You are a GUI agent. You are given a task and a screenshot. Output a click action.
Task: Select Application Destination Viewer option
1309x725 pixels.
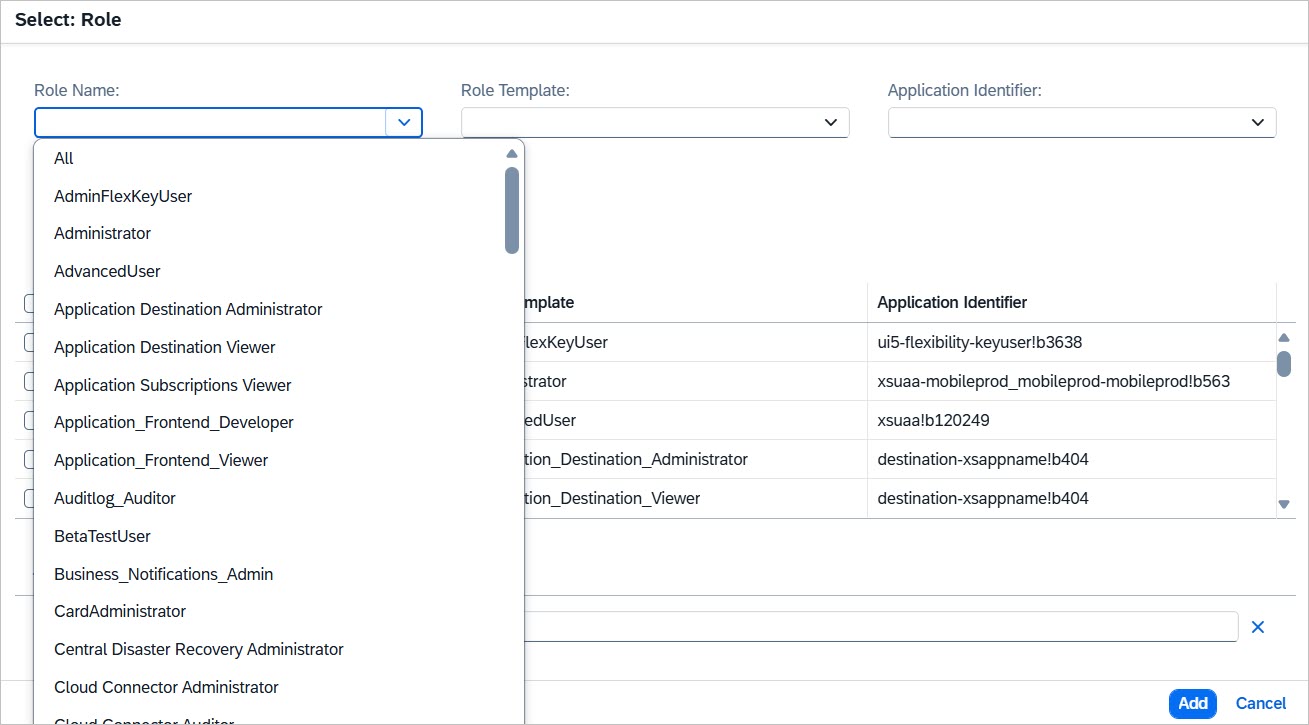click(x=165, y=347)
